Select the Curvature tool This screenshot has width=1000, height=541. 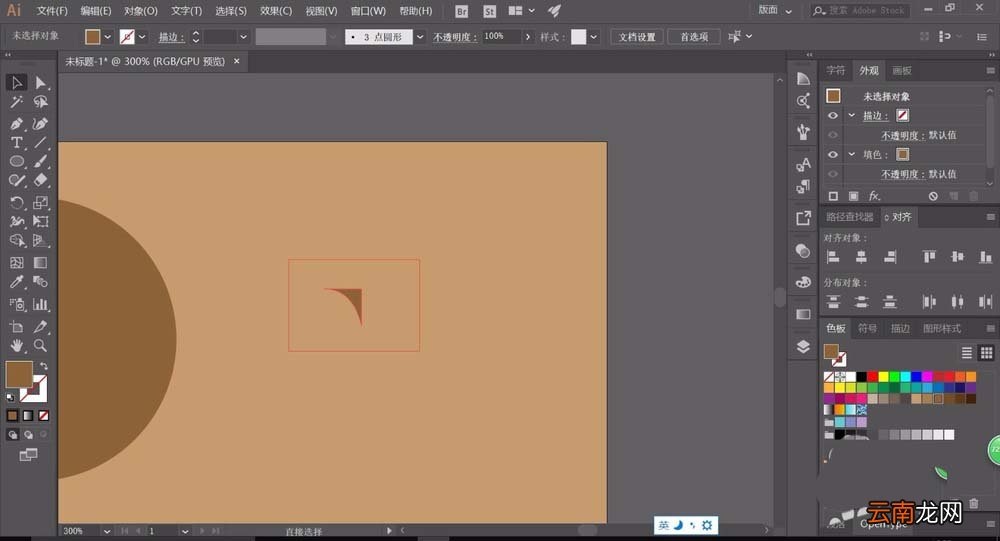click(x=40, y=123)
